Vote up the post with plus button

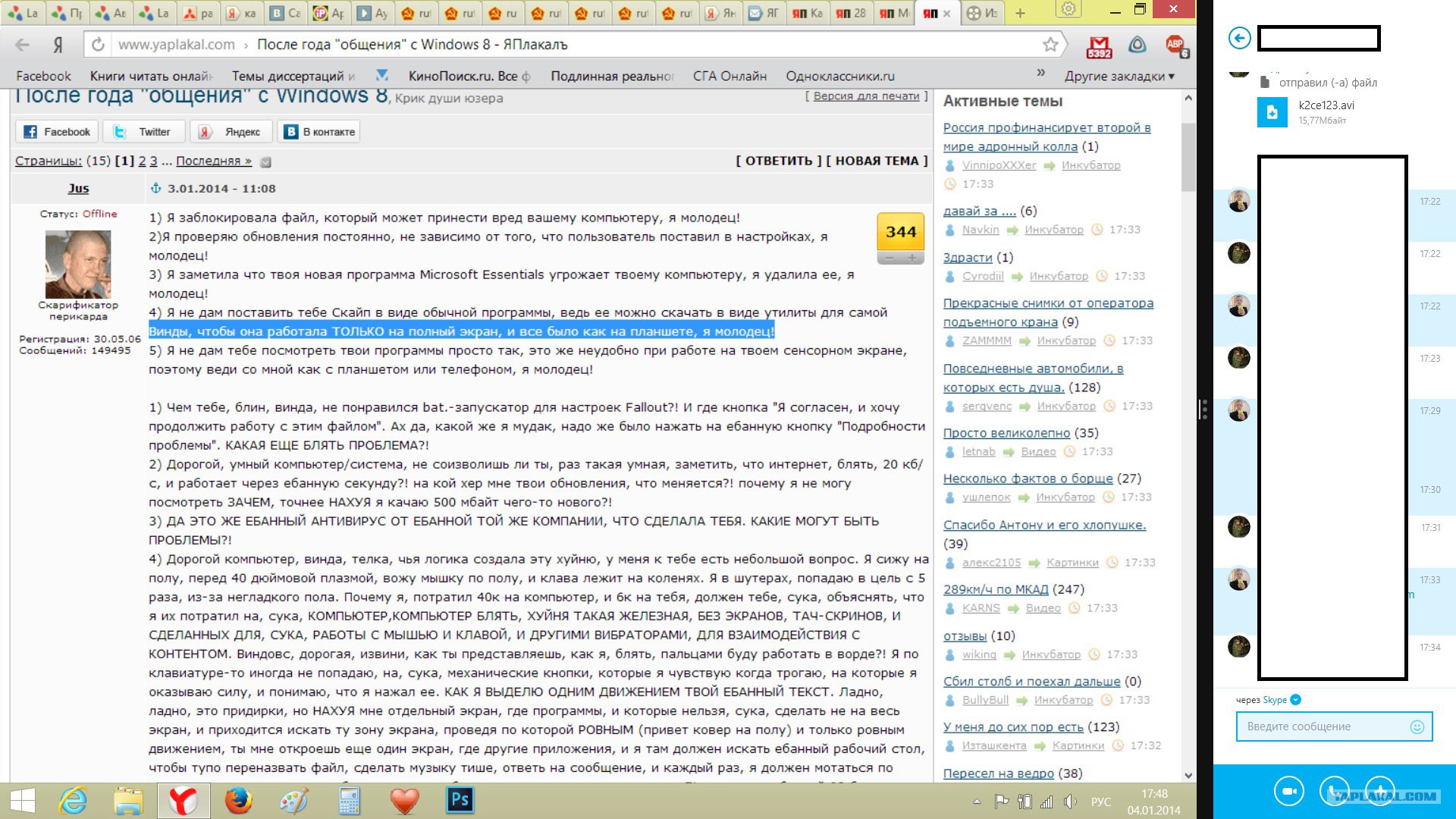point(912,258)
